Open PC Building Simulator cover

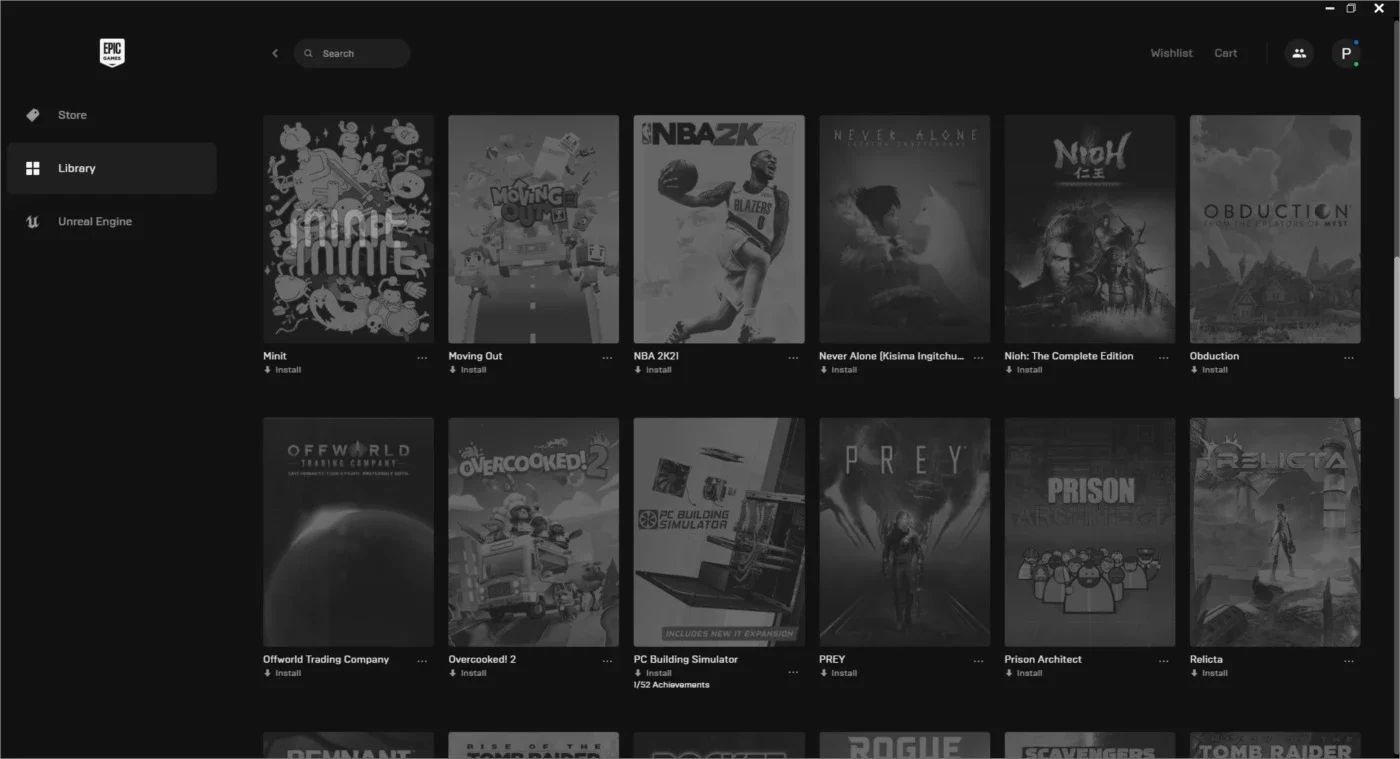(x=719, y=532)
